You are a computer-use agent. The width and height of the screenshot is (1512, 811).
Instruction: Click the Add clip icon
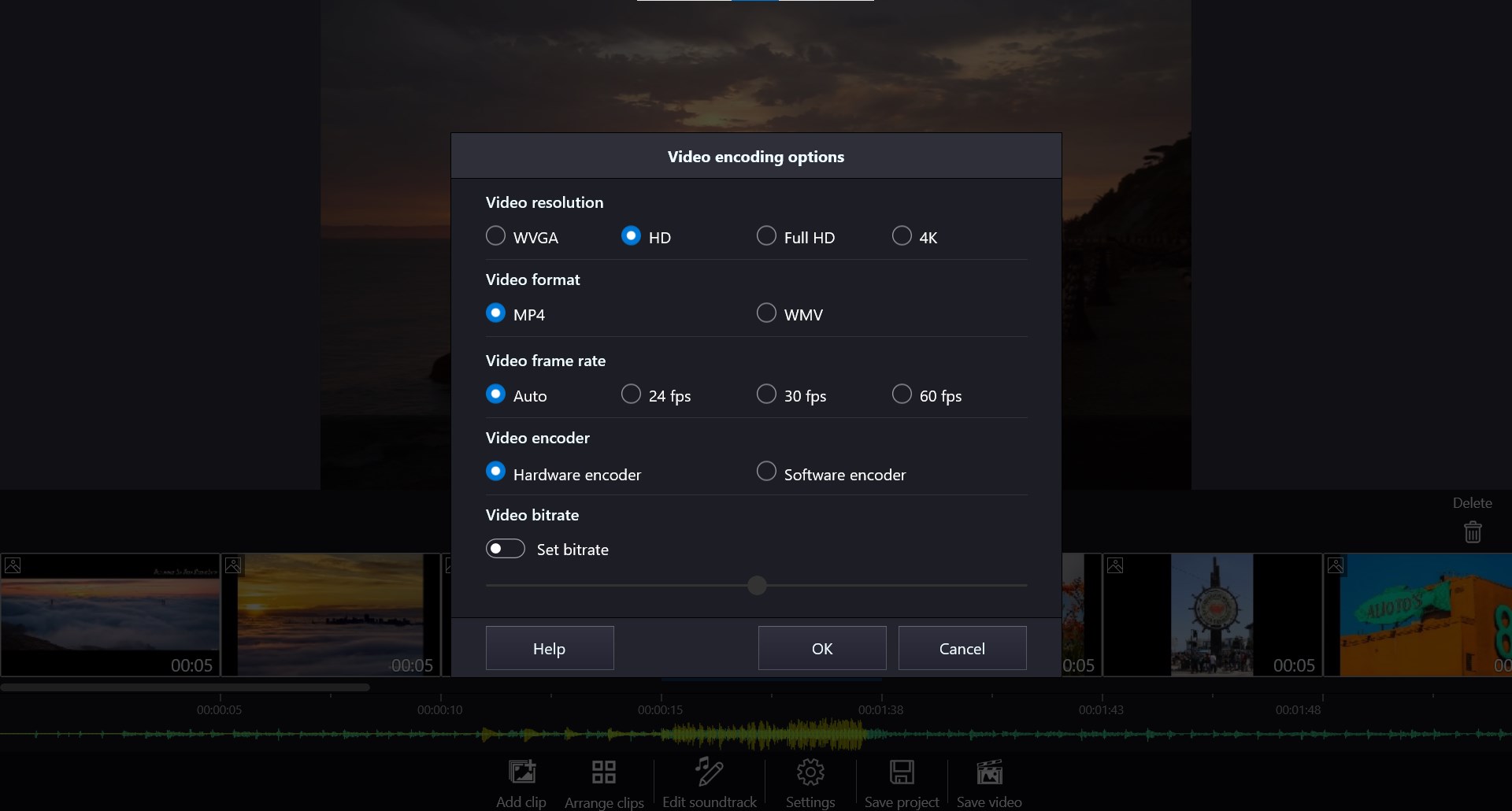(x=522, y=772)
